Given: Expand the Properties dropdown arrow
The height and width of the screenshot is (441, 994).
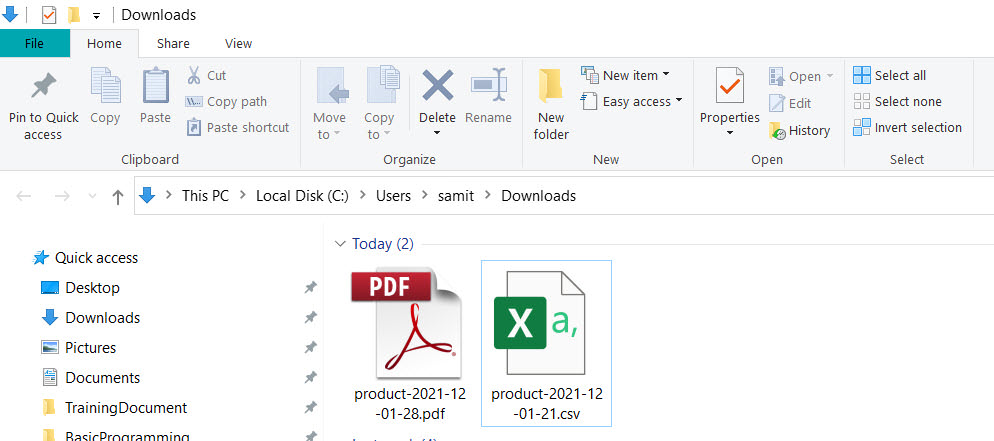Looking at the screenshot, I should pyautogui.click(x=730, y=133).
